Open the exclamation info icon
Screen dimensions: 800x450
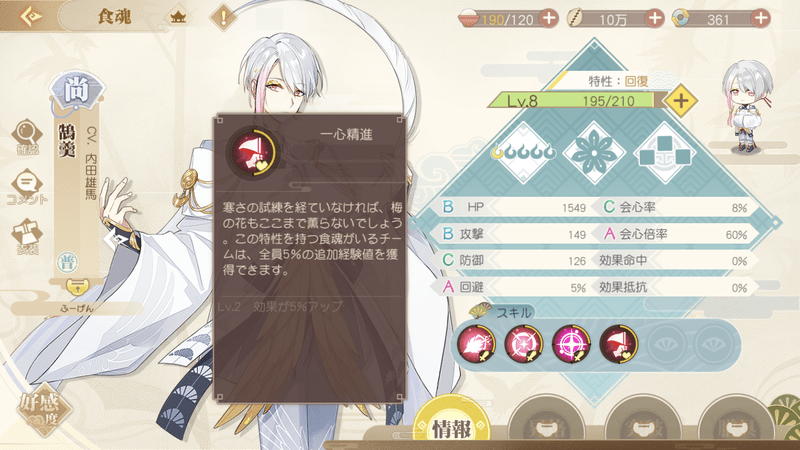coord(223,17)
